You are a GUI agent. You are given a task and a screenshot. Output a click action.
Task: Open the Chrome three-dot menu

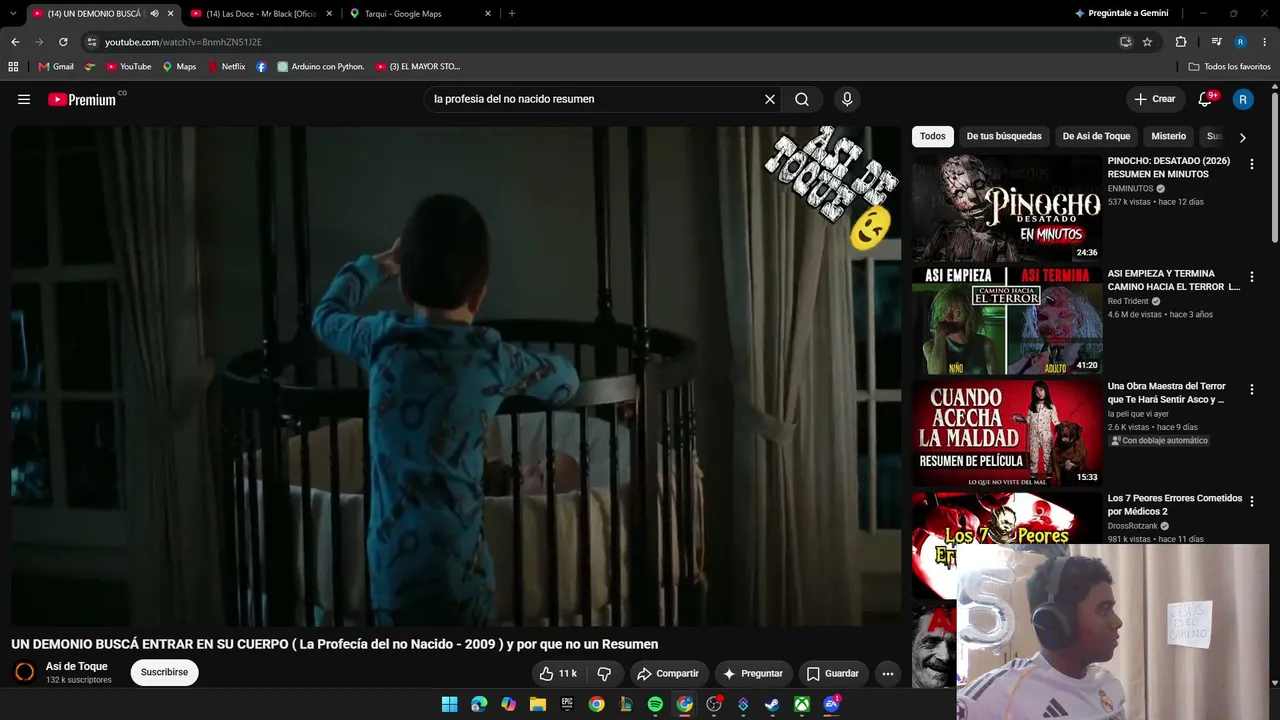pos(1265,42)
